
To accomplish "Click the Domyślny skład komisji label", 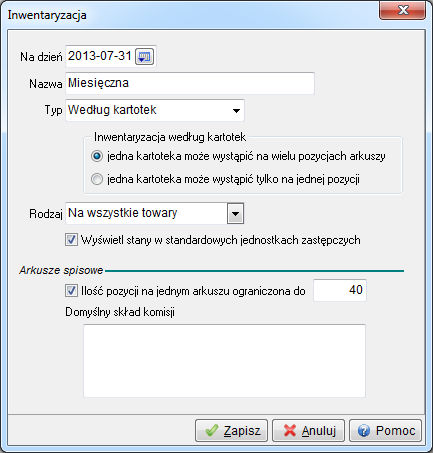I will click(120, 312).
